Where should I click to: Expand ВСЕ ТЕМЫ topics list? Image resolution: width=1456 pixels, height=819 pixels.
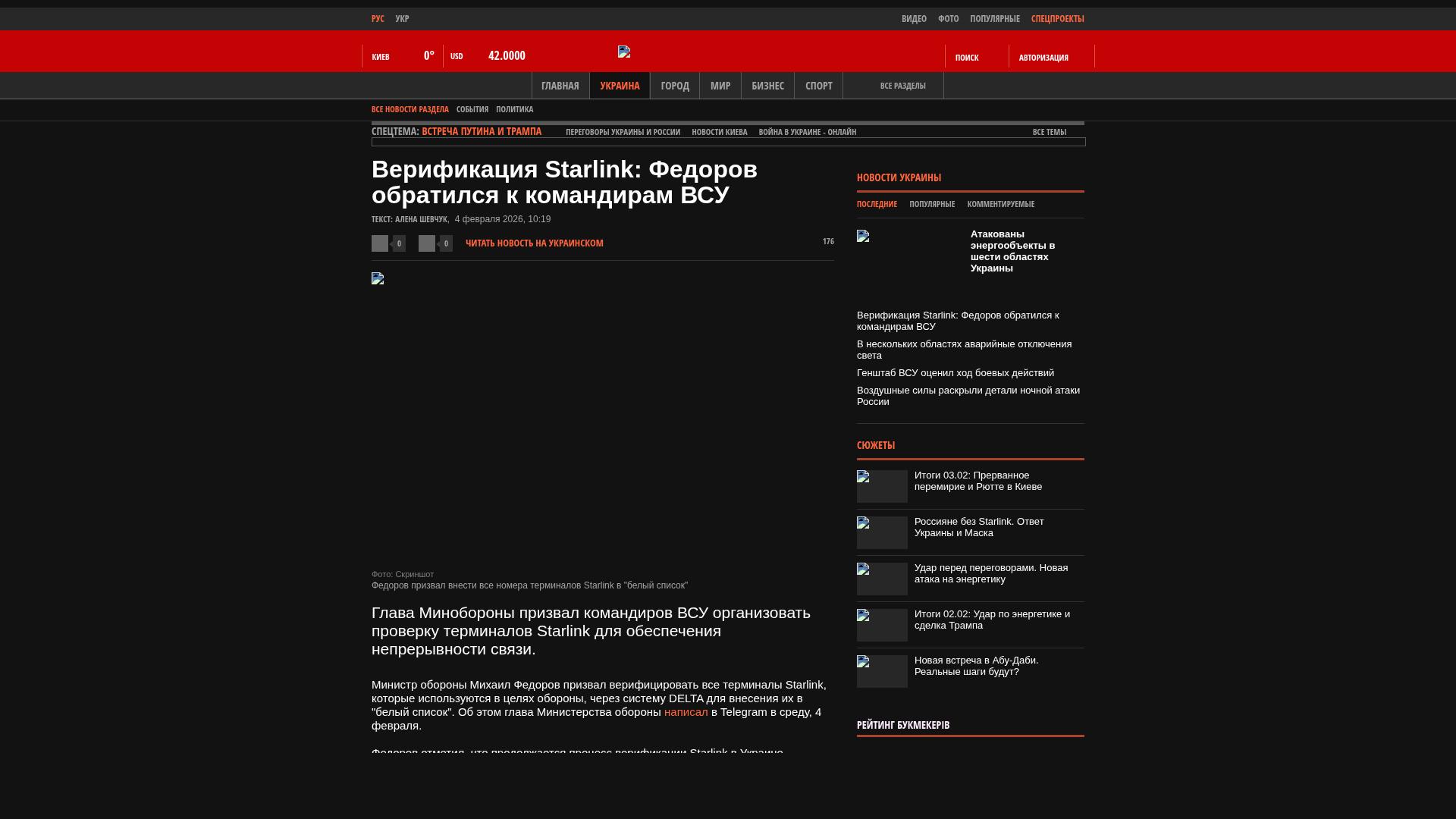pyautogui.click(x=1049, y=132)
